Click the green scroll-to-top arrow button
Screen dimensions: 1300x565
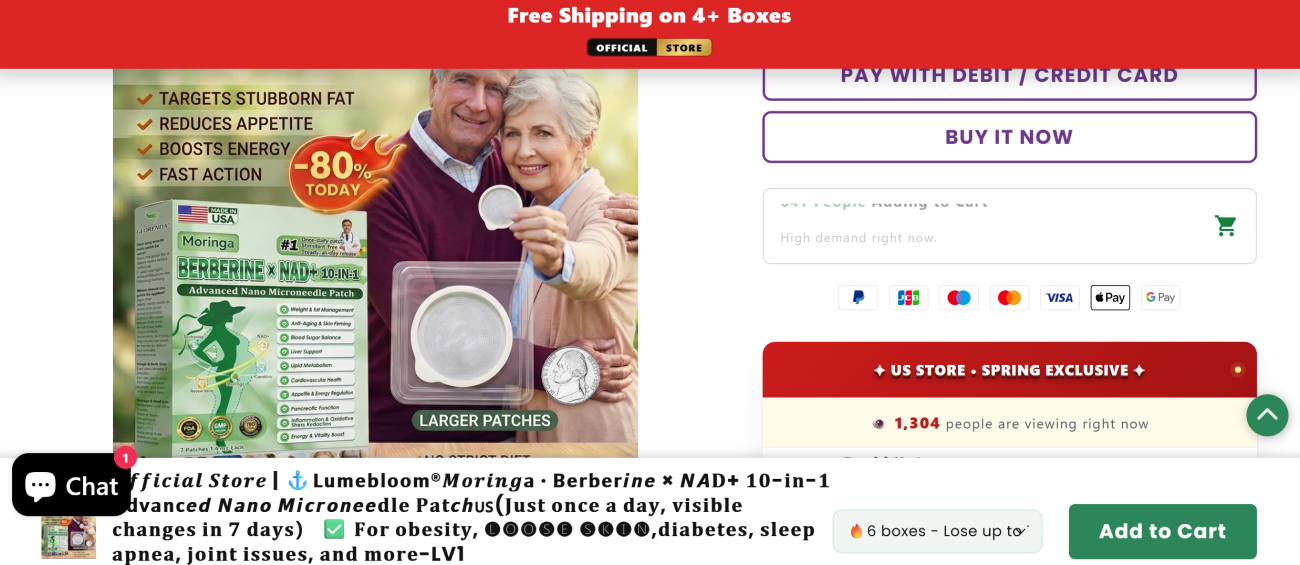1267,415
